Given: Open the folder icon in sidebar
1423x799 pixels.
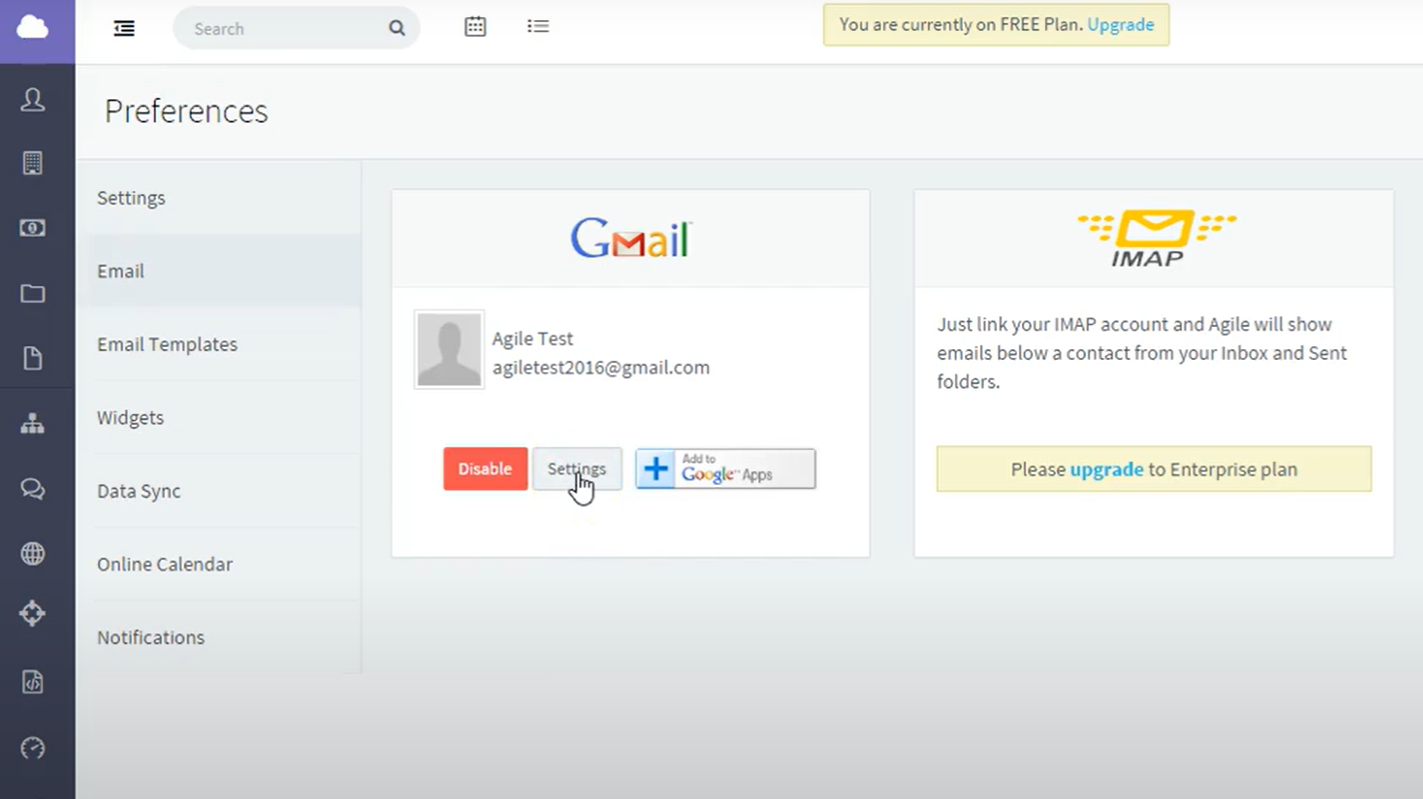Looking at the screenshot, I should [x=33, y=293].
